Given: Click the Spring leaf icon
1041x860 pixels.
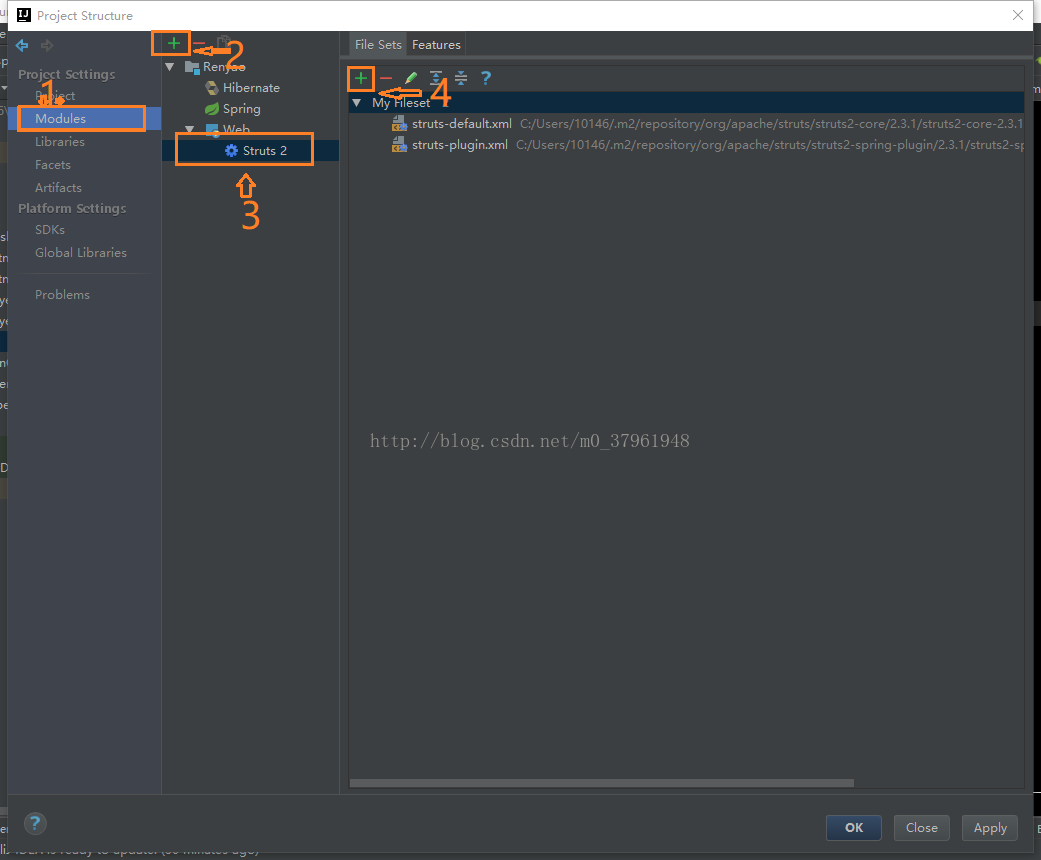Looking at the screenshot, I should [x=212, y=109].
